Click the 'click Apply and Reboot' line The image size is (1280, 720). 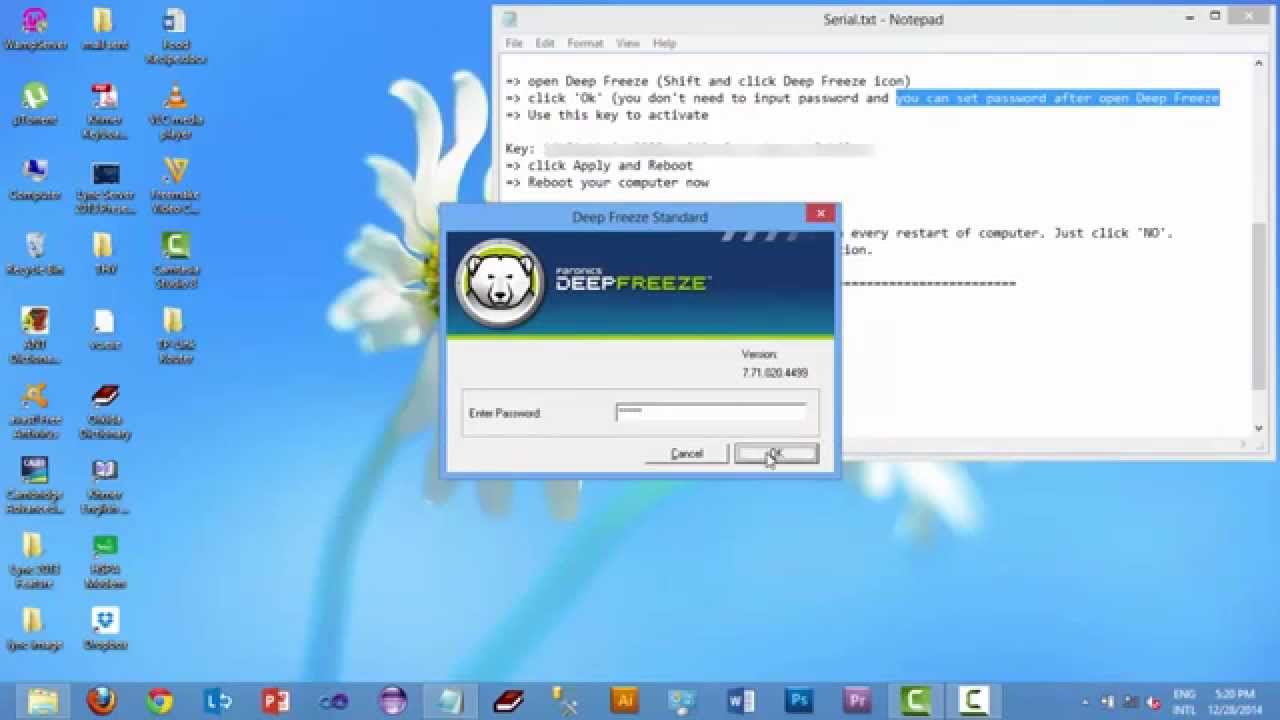pos(599,165)
